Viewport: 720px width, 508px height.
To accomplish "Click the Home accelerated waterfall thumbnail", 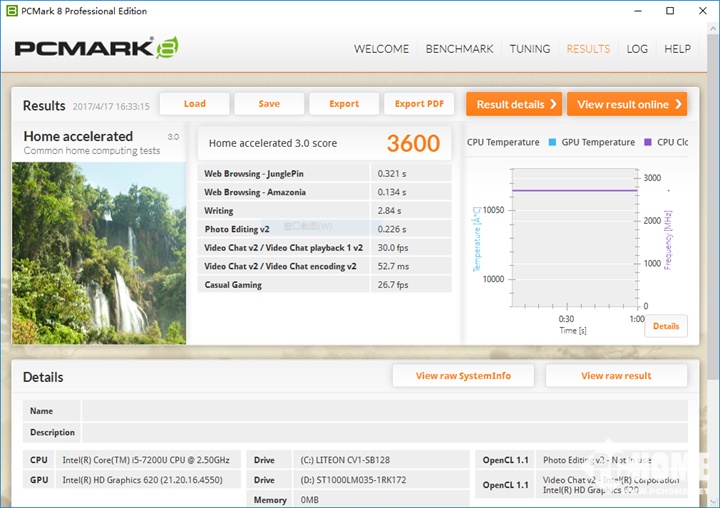I will click(99, 253).
